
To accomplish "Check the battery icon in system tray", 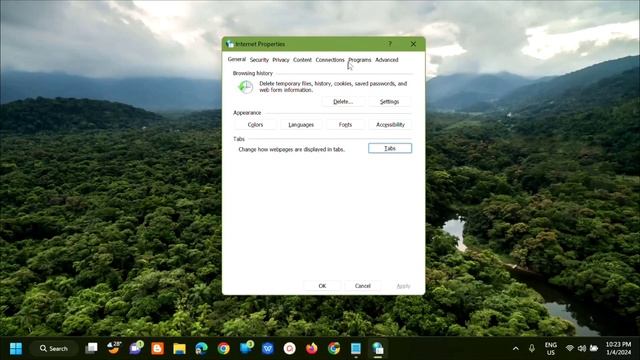I will coord(594,348).
